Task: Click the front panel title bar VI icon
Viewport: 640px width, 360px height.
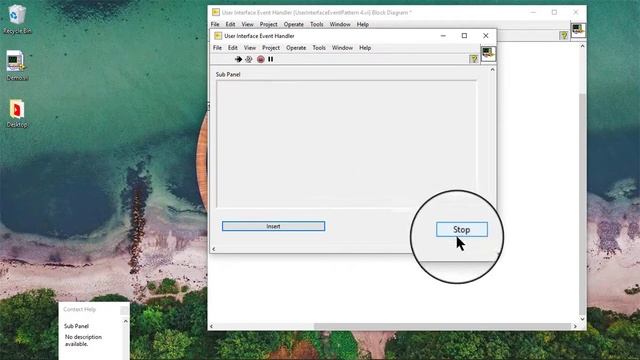Action: 218,36
